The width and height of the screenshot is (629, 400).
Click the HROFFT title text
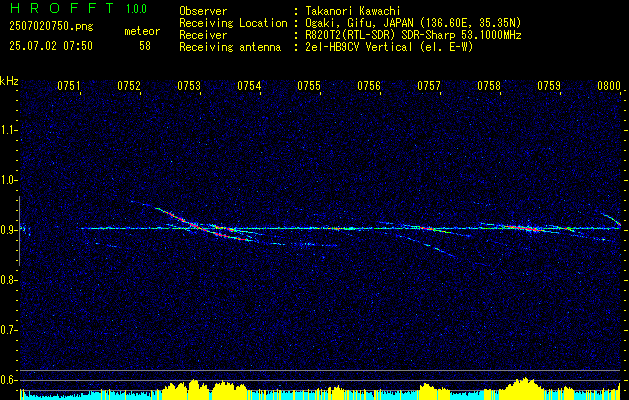62,8
